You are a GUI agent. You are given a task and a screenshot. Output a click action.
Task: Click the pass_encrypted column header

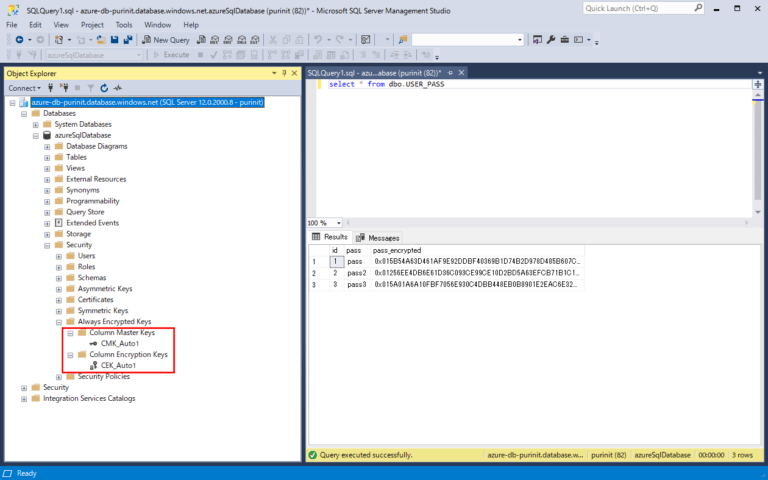coord(397,250)
